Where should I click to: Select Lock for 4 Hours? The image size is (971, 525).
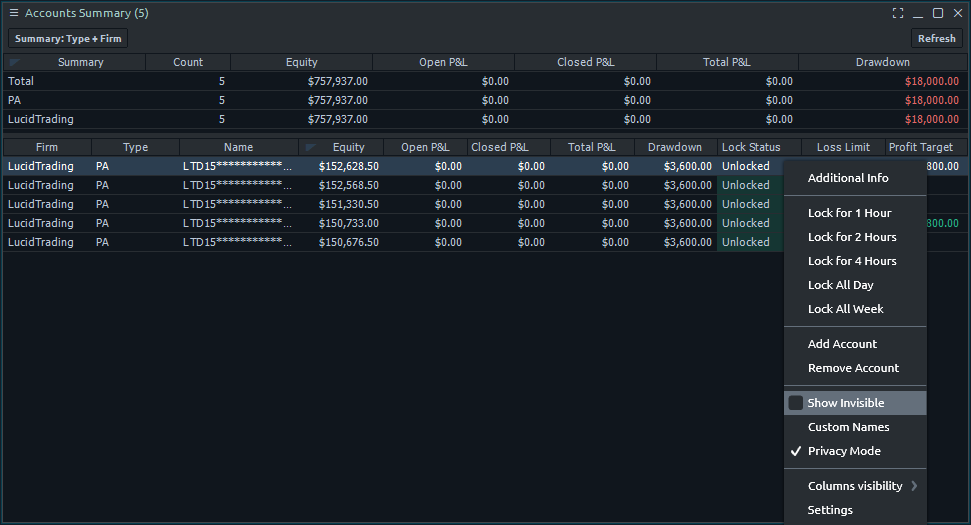point(855,261)
